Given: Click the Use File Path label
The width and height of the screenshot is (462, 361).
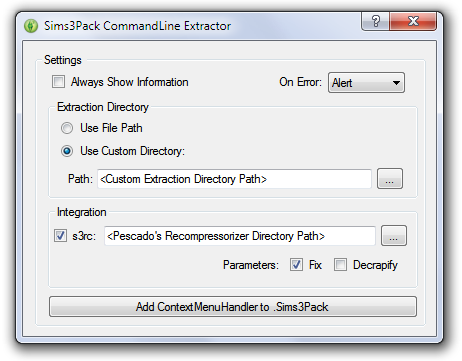Looking at the screenshot, I should click(x=111, y=128).
